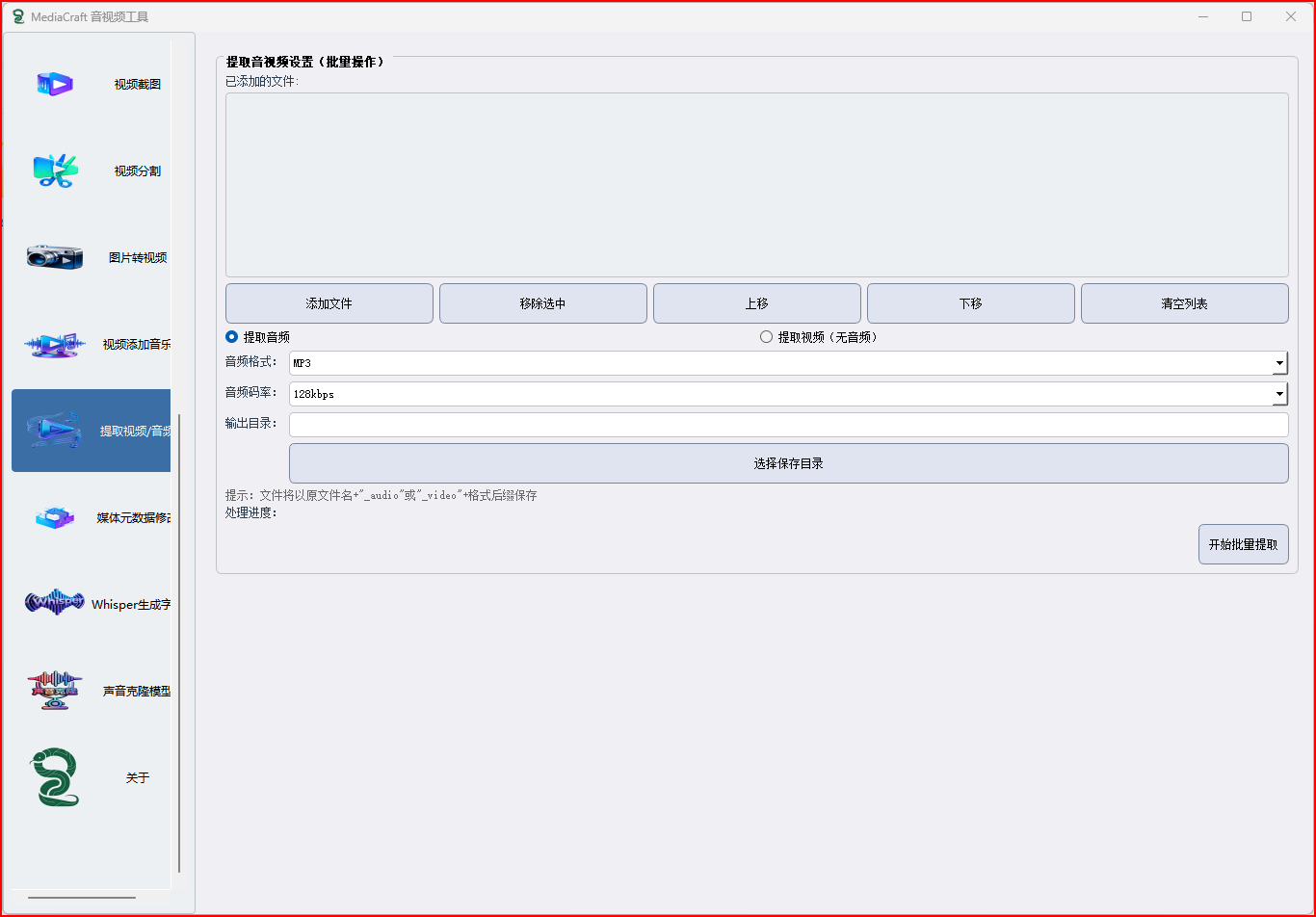Open 视频分割 scissors icon
This screenshot has height=917, width=1316.
point(55,171)
